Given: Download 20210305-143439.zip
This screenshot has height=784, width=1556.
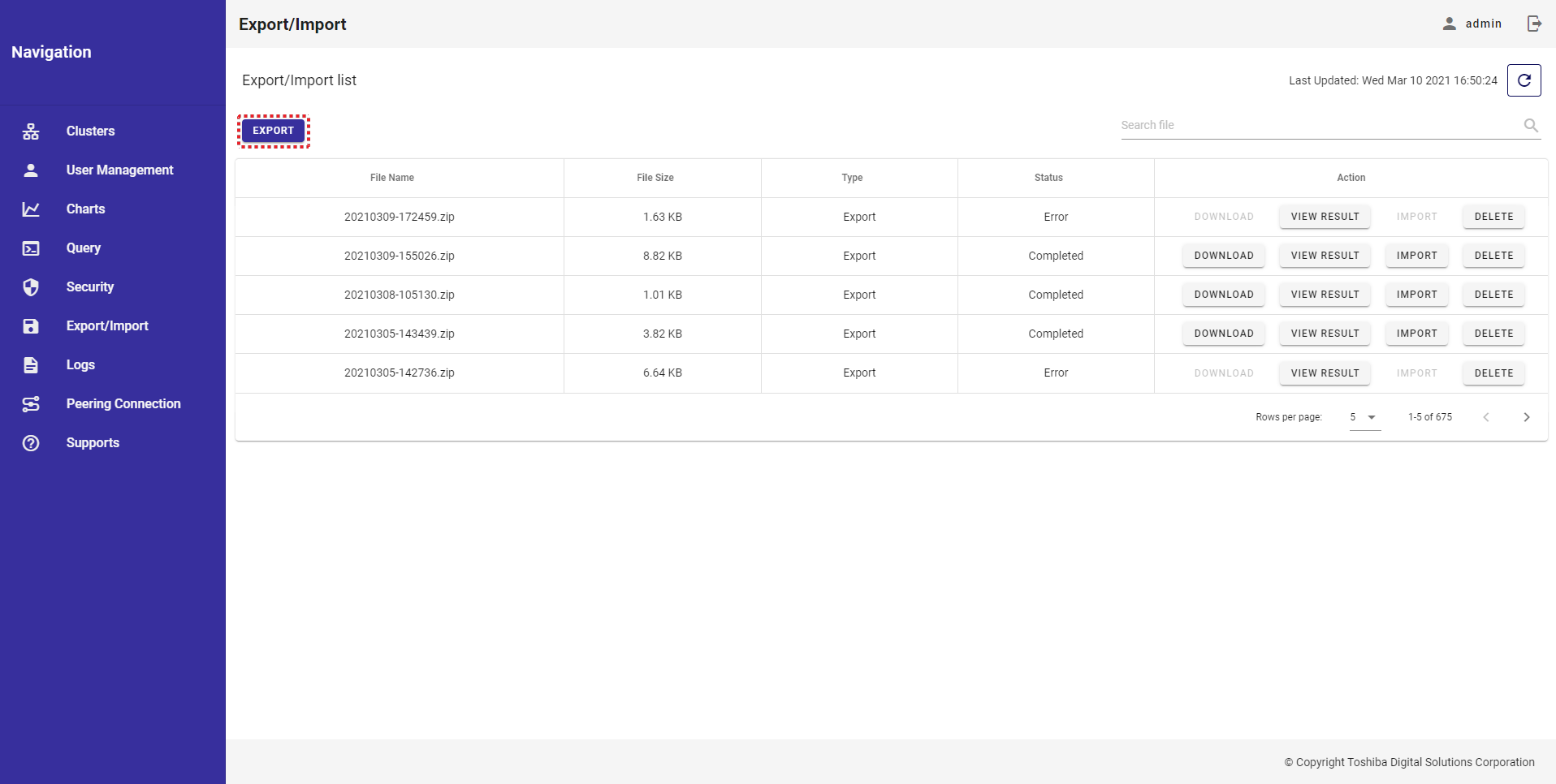Looking at the screenshot, I should 1223,334.
